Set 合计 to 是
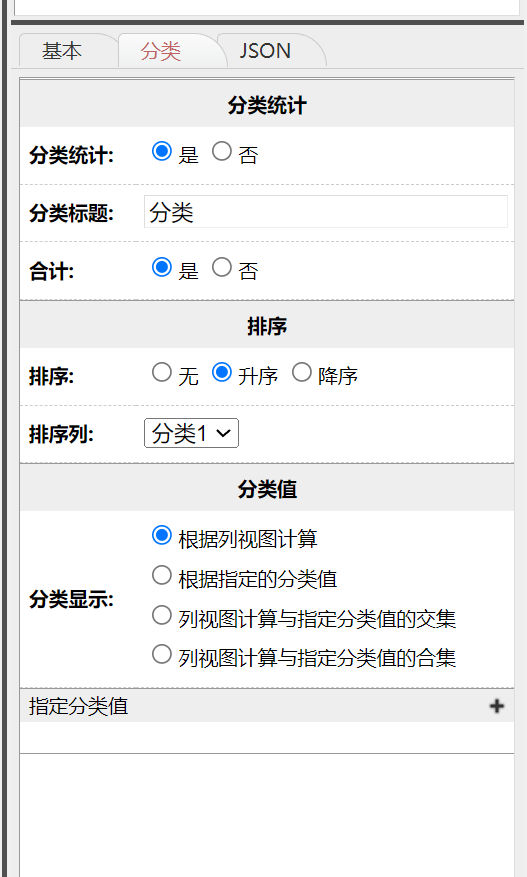 [x=162, y=267]
